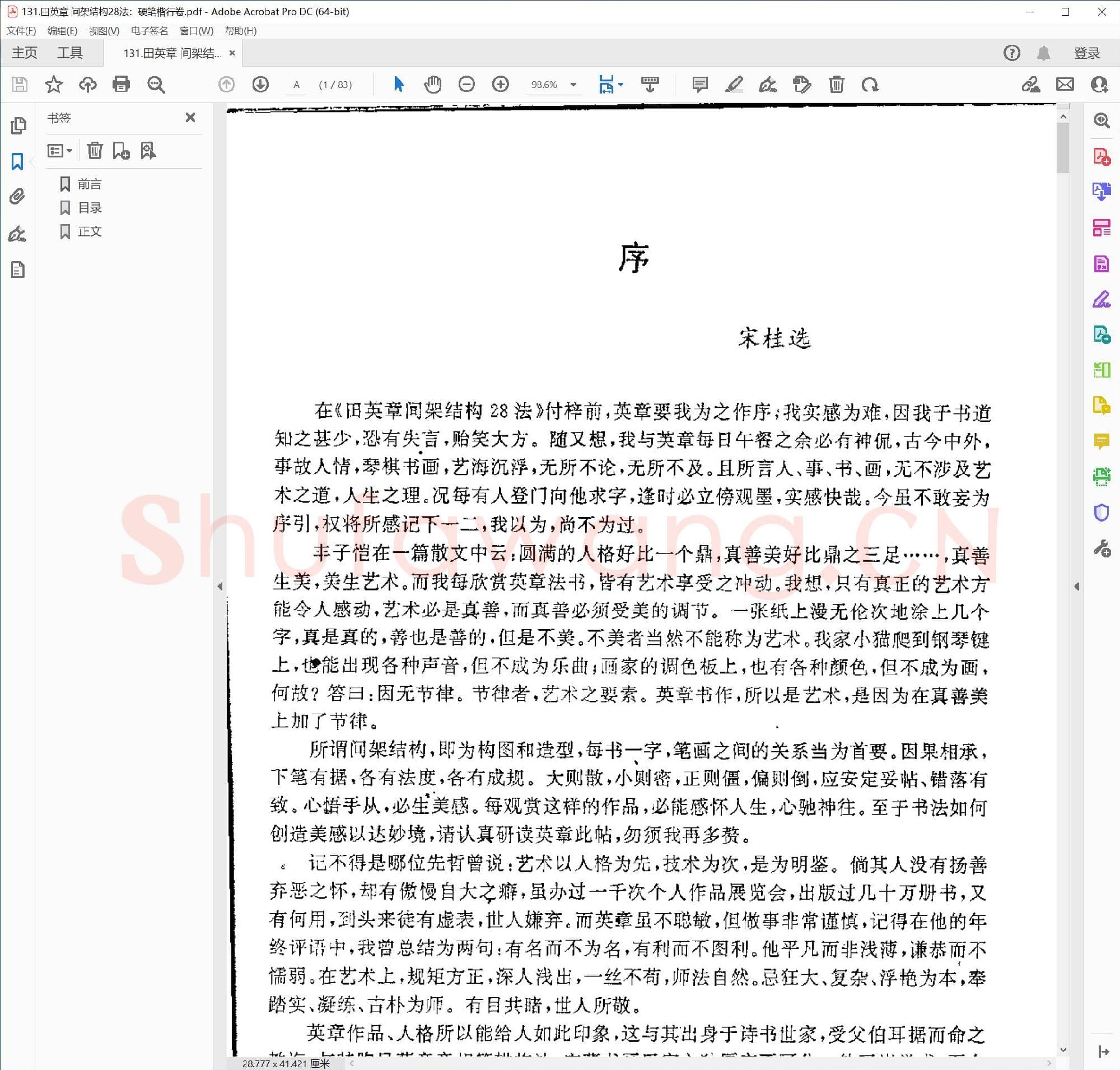Open the bookmark options menu
The image size is (1120, 1070).
coord(60,151)
